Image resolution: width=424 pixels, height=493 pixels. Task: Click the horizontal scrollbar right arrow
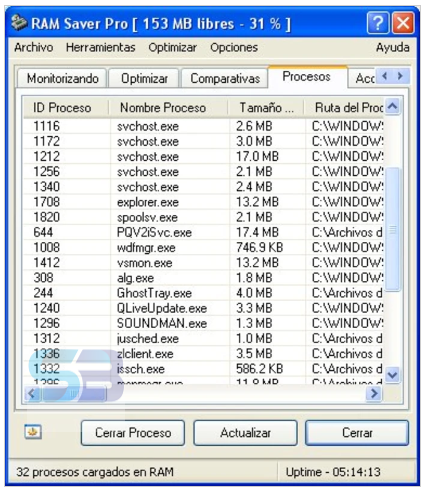(x=374, y=394)
